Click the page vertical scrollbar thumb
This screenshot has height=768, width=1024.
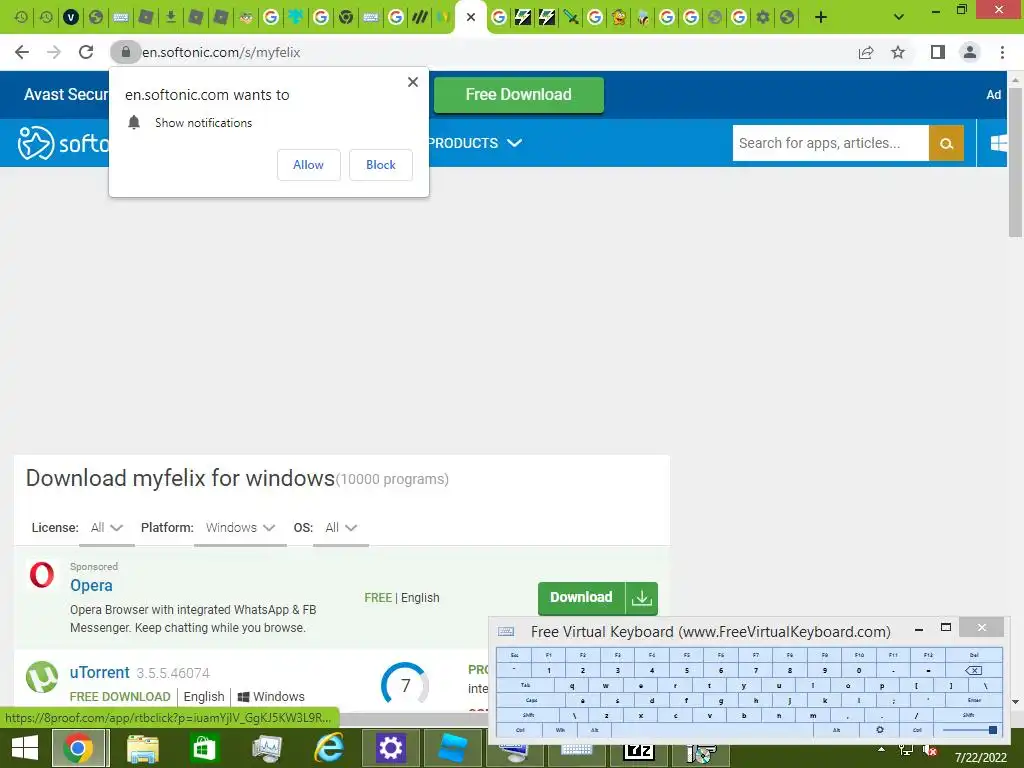tap(1016, 162)
